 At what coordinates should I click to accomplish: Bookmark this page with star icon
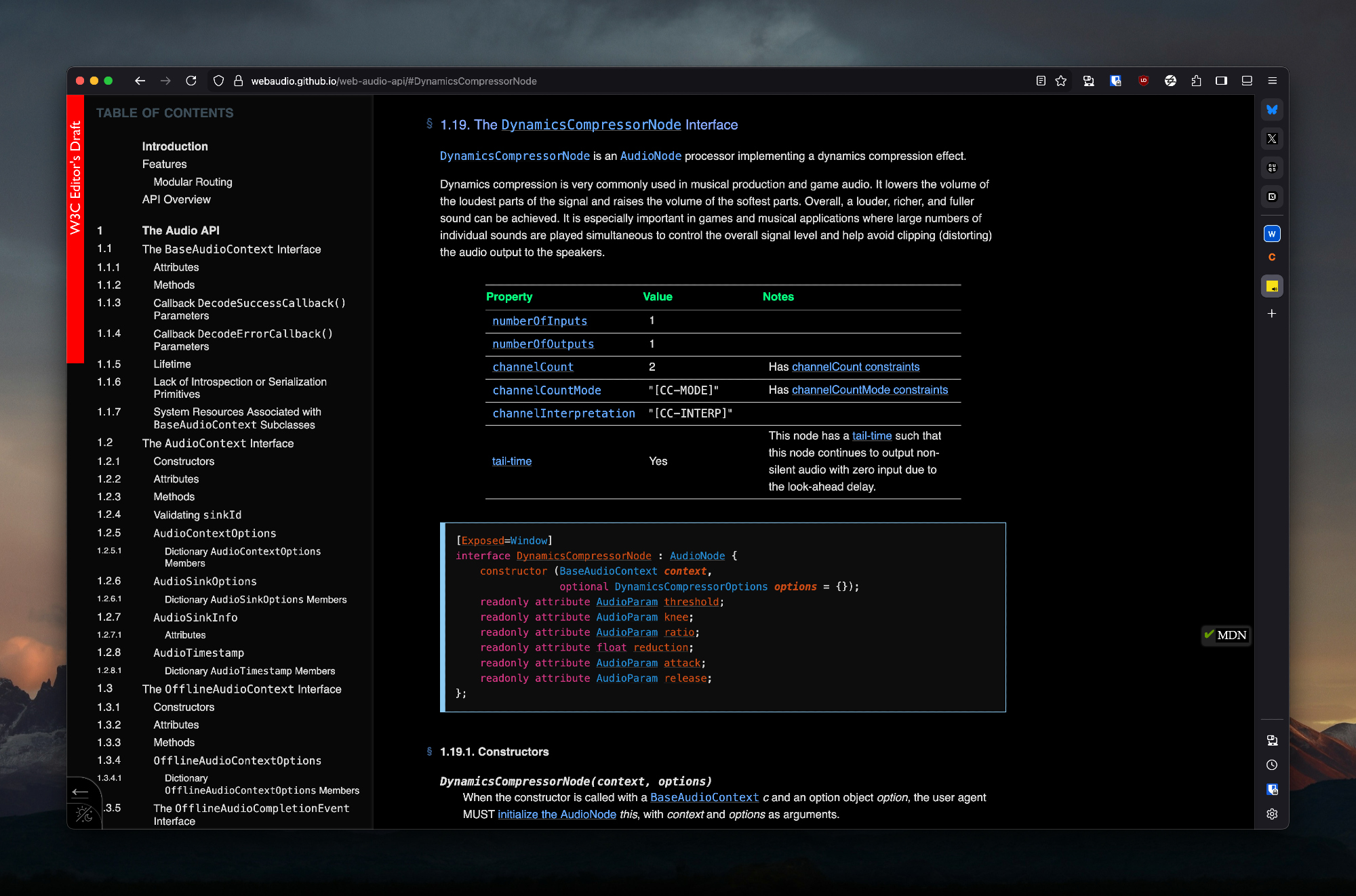[1061, 81]
